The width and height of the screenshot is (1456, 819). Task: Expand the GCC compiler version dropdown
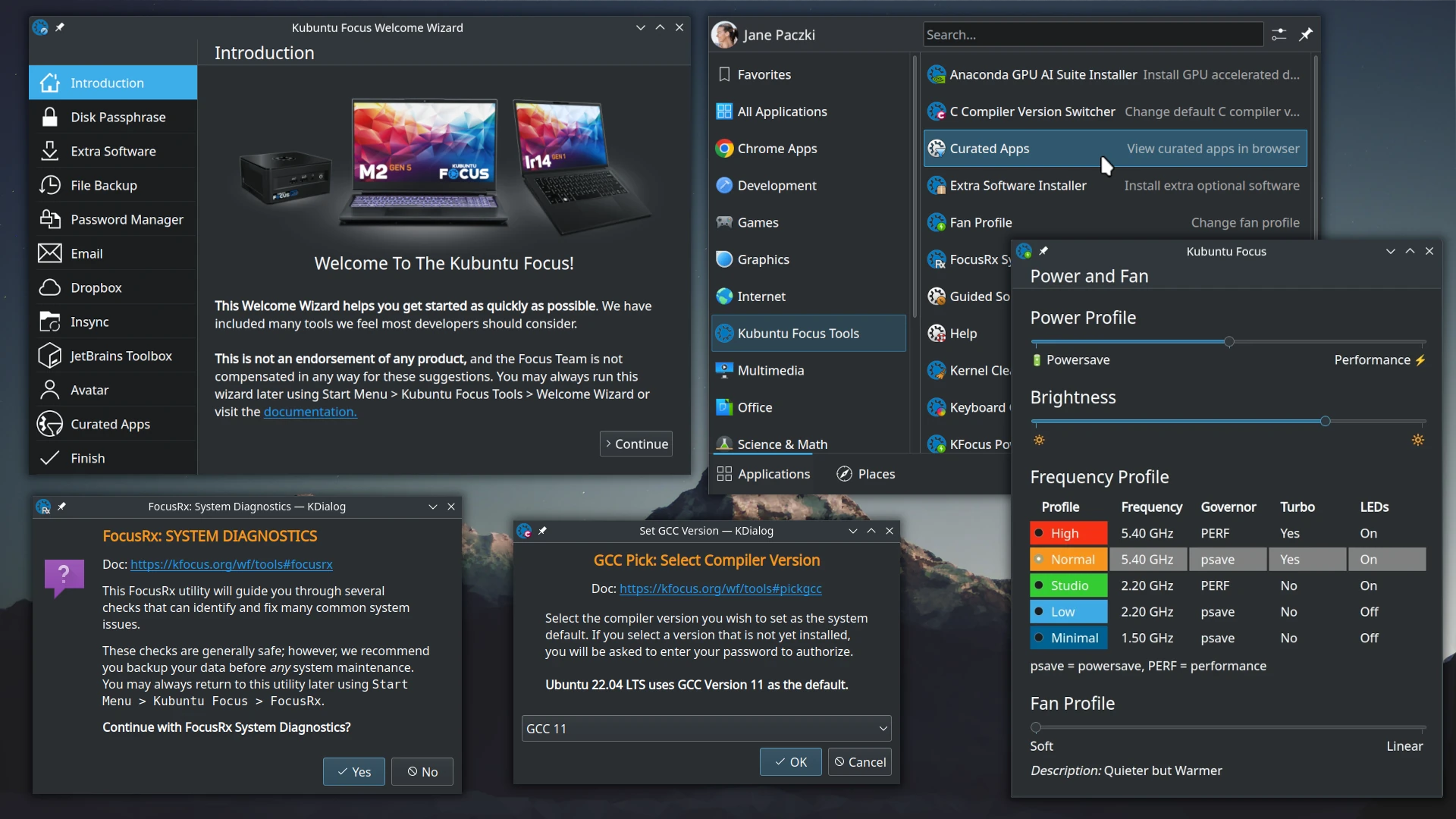pos(880,728)
